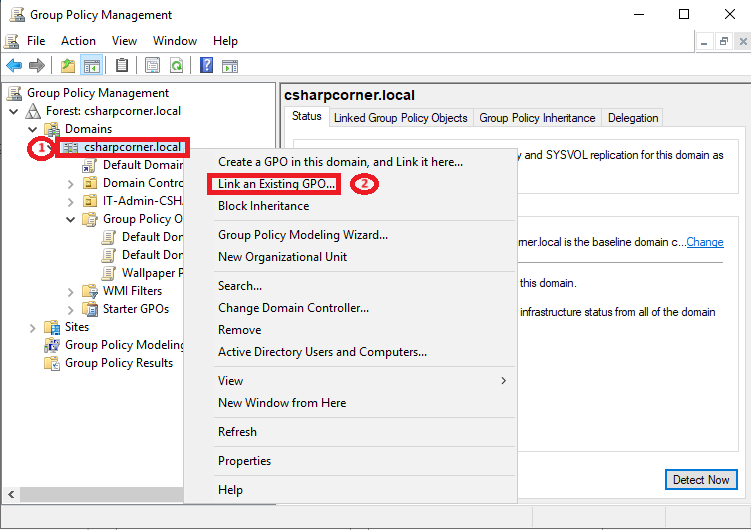This screenshot has width=751, height=530.
Task: Select the csharpcorner.local domain node
Action: coord(132,147)
